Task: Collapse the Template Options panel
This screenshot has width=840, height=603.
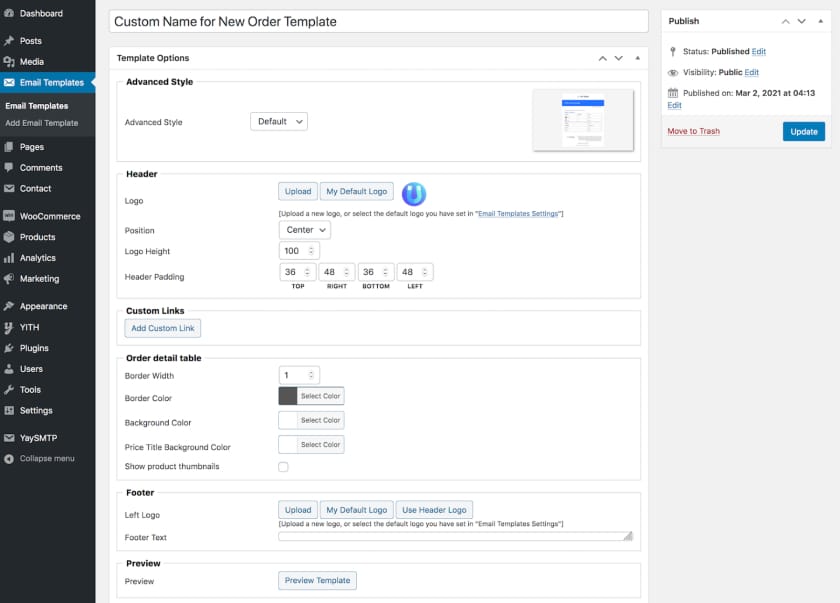Action: 638,58
